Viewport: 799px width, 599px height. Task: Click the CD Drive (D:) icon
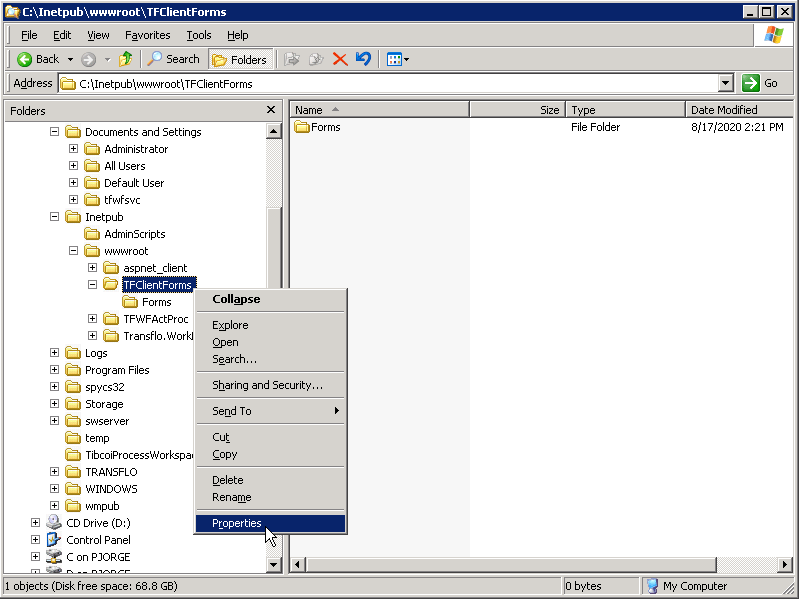pos(54,523)
